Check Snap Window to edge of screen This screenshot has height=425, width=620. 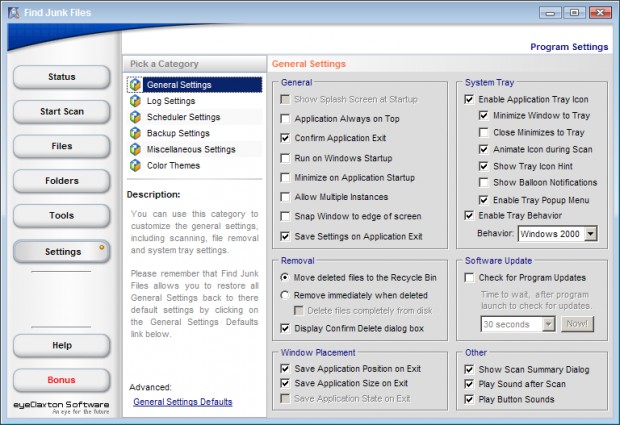point(285,216)
